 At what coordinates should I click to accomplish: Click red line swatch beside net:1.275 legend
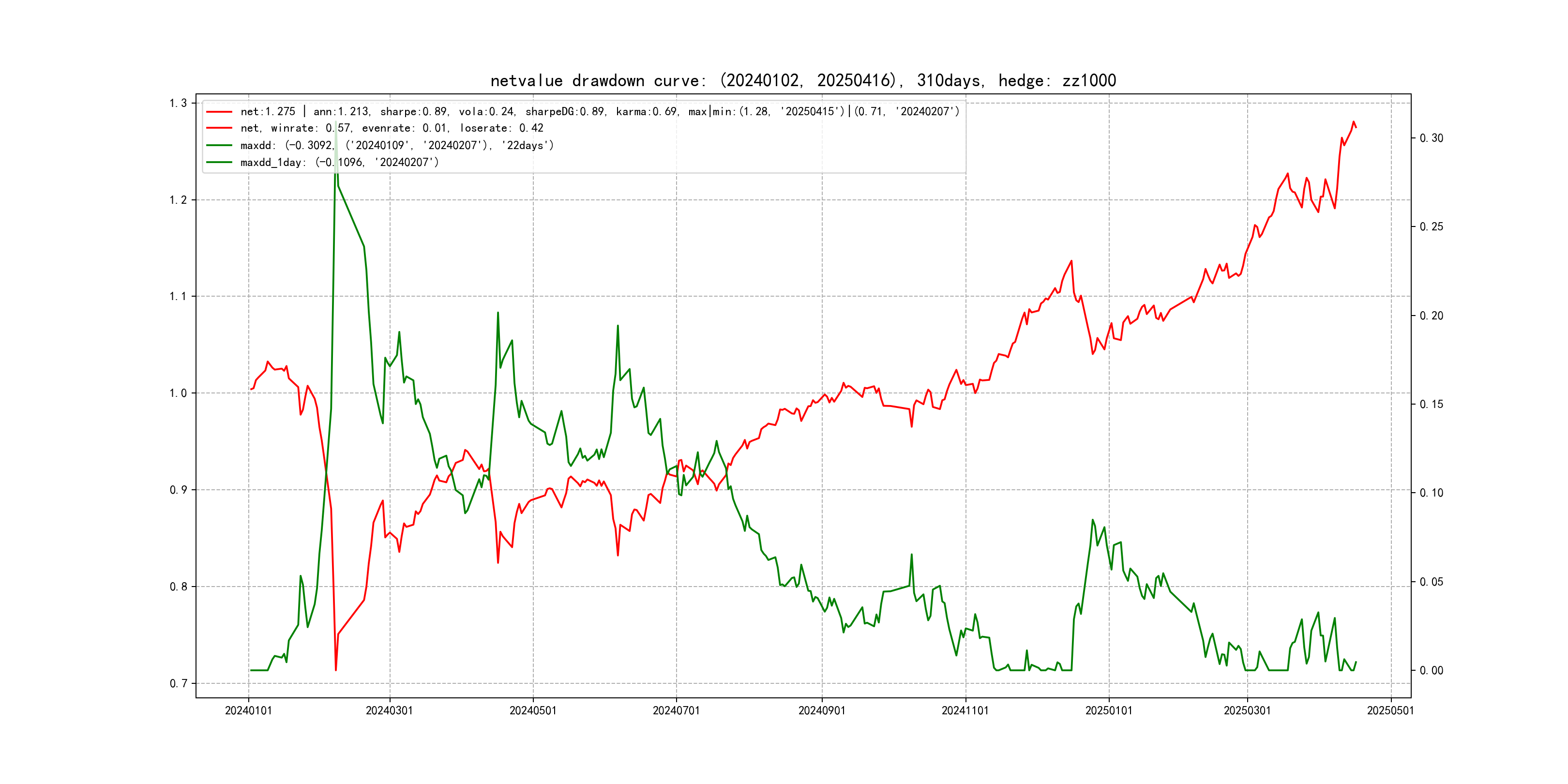tap(219, 112)
